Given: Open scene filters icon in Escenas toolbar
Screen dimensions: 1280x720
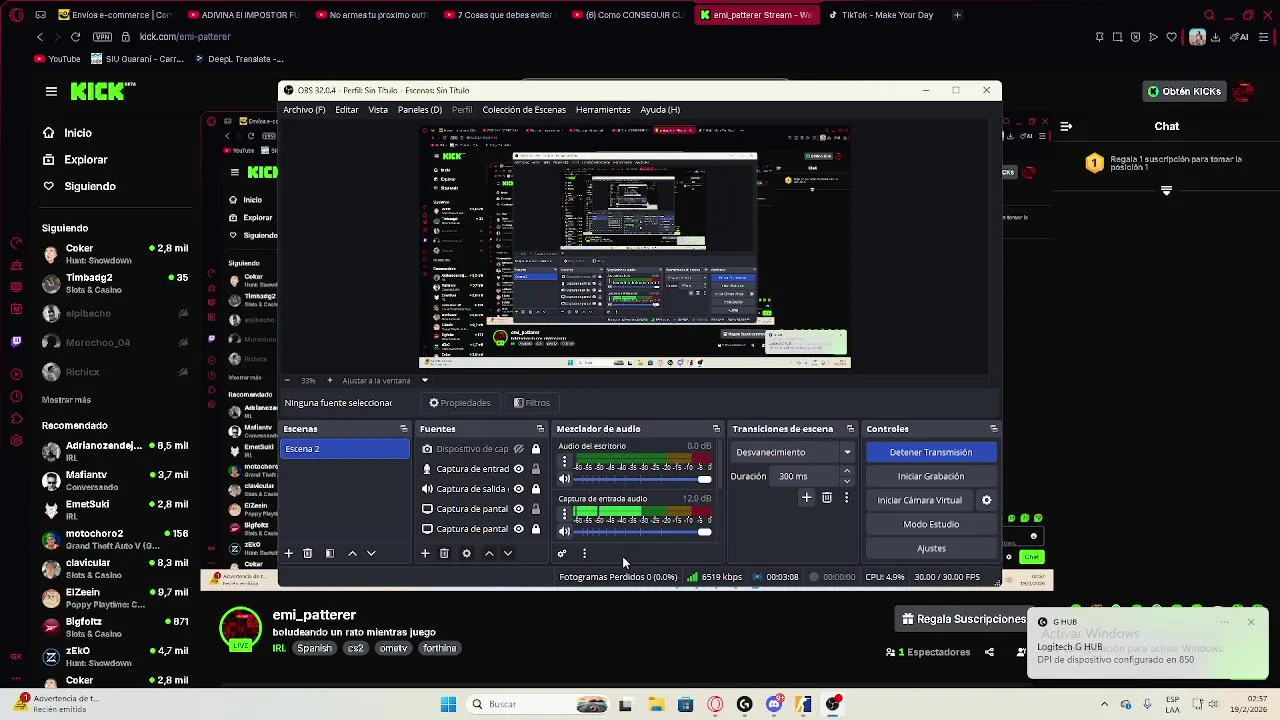Looking at the screenshot, I should [330, 553].
